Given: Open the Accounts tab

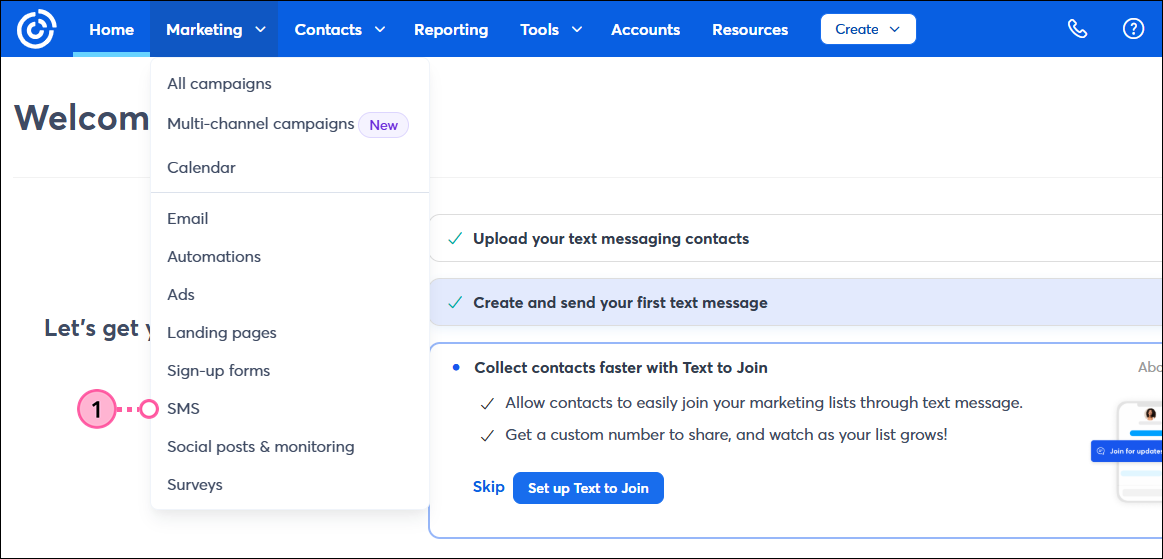Looking at the screenshot, I should tap(645, 30).
